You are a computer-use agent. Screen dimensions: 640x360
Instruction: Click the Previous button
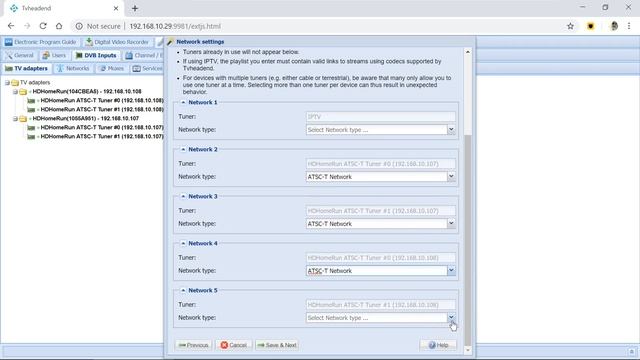pyautogui.click(x=193, y=345)
